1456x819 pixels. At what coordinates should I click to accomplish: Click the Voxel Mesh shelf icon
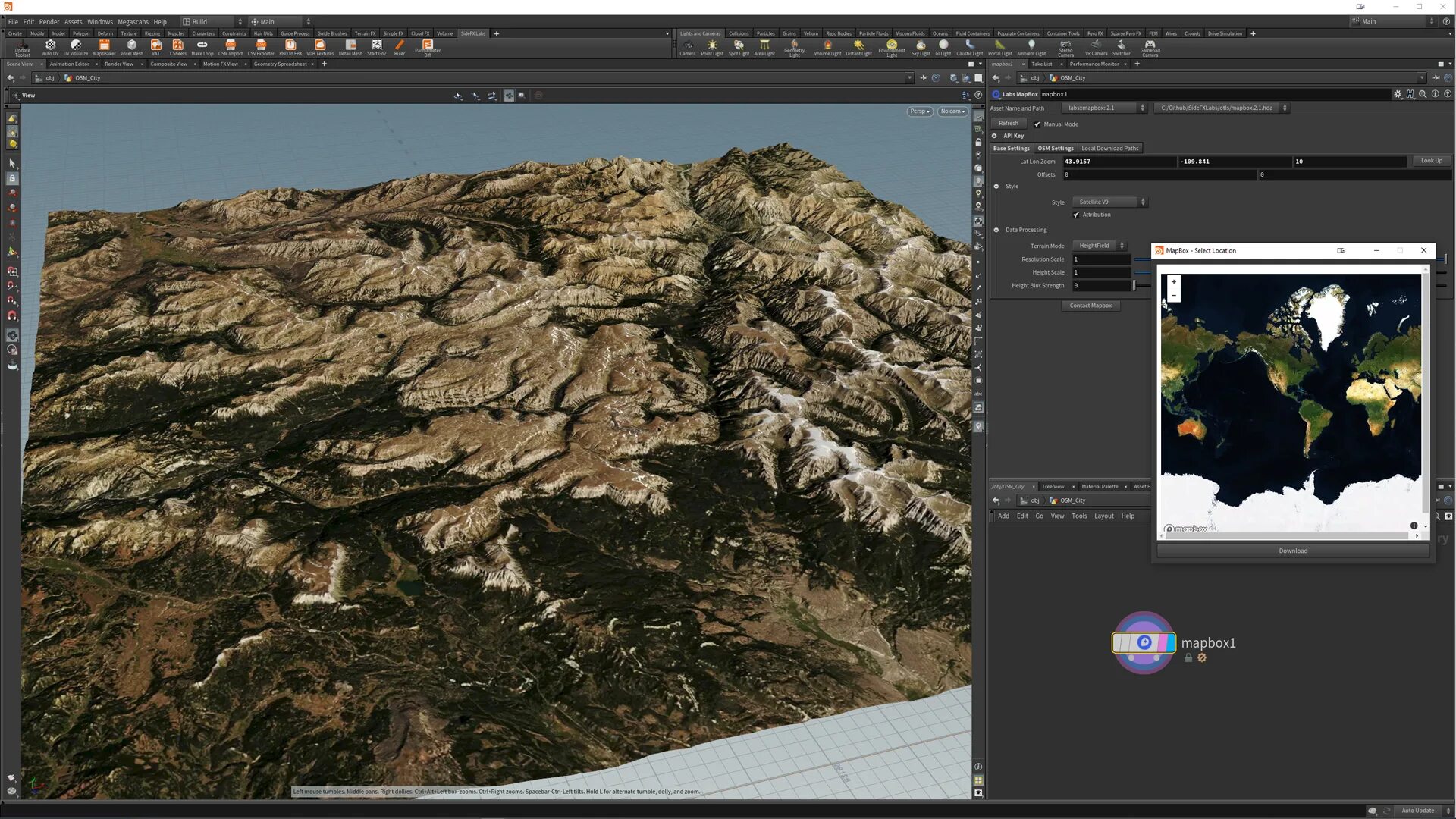(x=131, y=47)
